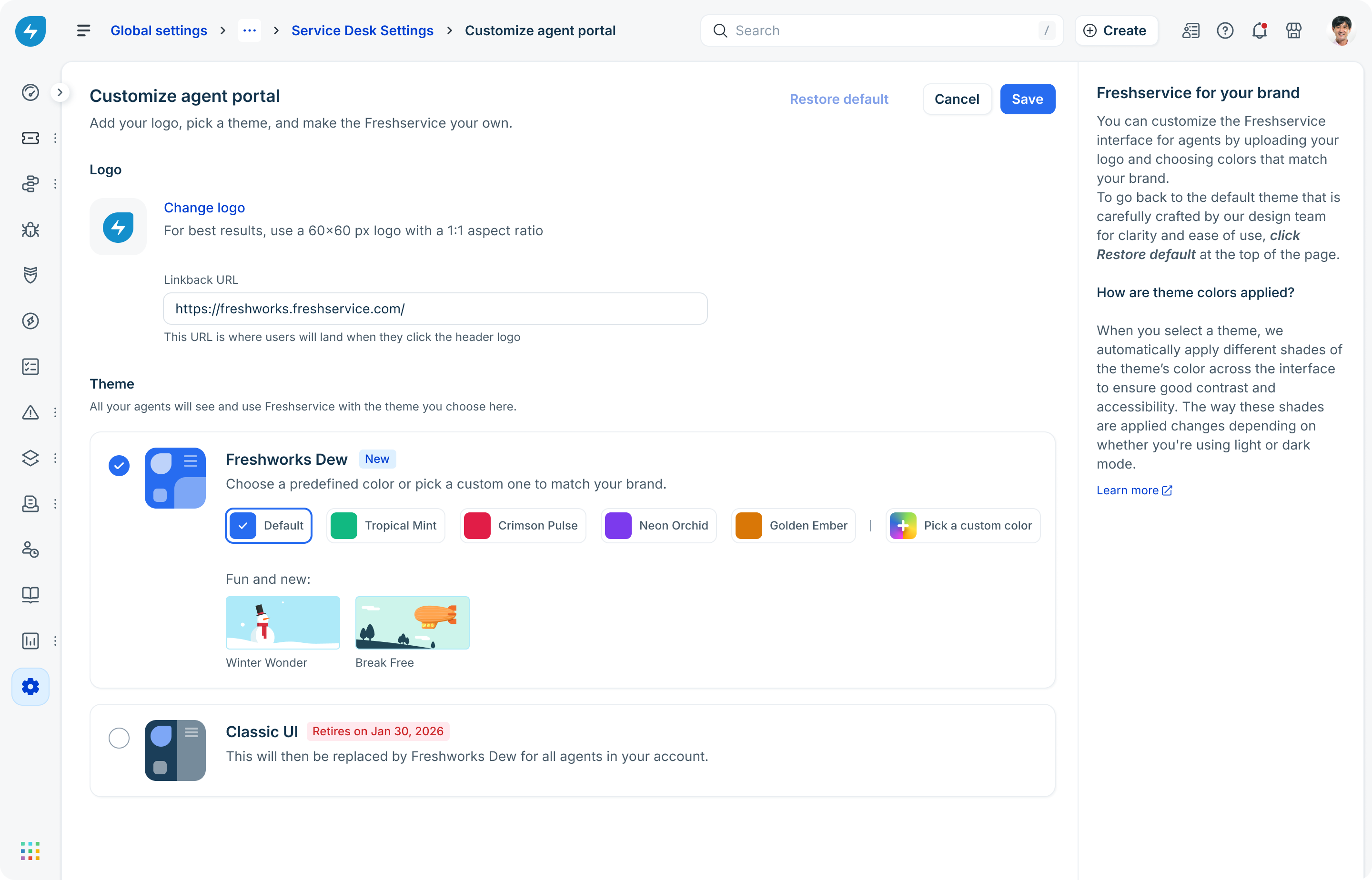Screen dimensions: 1372x880
Task: Select the Default color option
Action: [269, 526]
